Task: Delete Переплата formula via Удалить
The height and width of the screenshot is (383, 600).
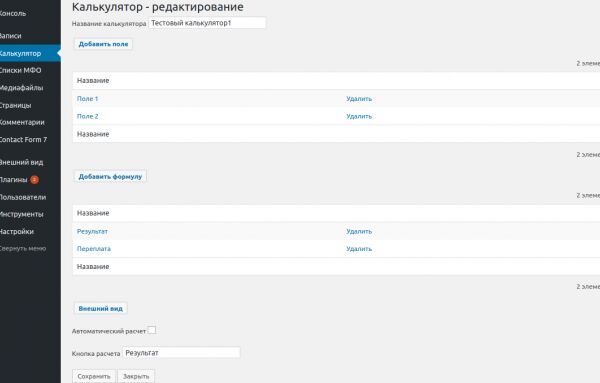Action: click(359, 249)
